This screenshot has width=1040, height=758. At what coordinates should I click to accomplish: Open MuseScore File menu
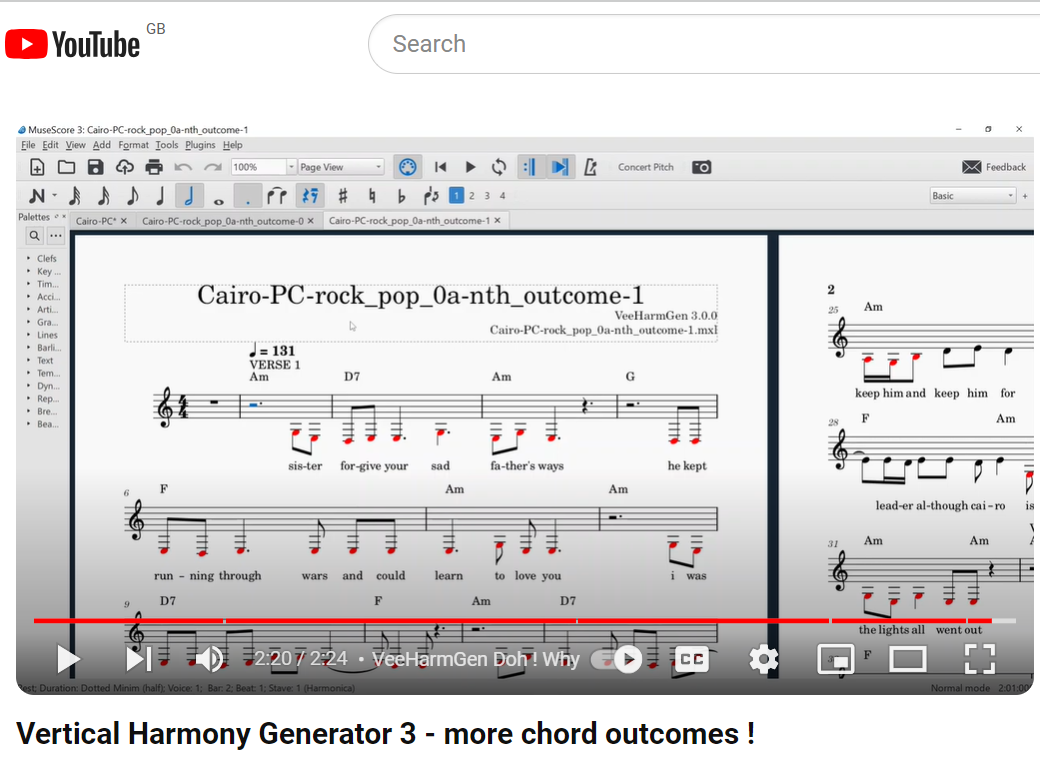(28, 145)
